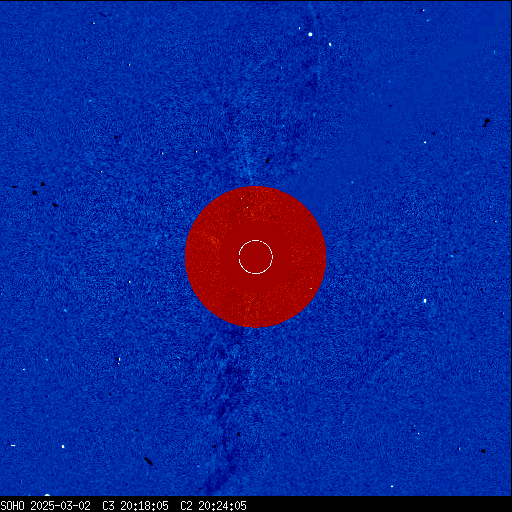Click the dark blob in the upper right

487,121
